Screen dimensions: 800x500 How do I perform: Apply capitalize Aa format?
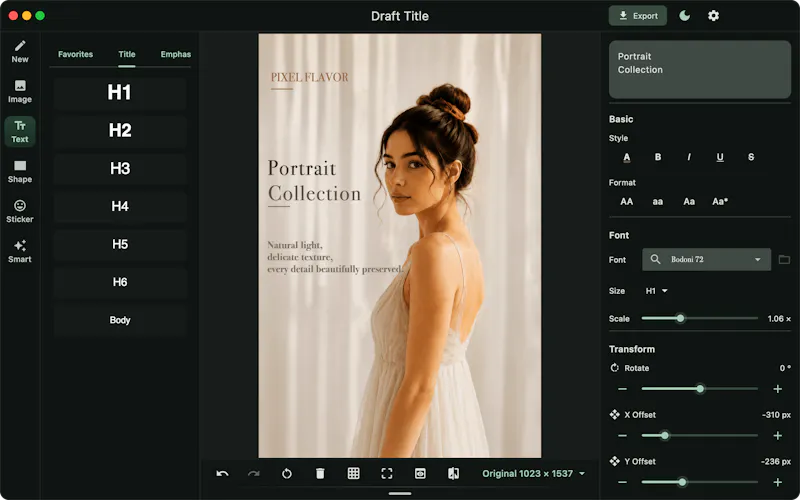click(689, 202)
